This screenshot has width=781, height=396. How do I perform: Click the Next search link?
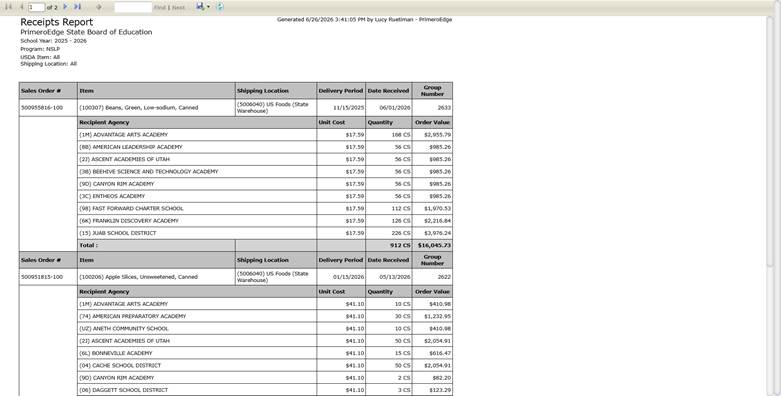click(178, 7)
